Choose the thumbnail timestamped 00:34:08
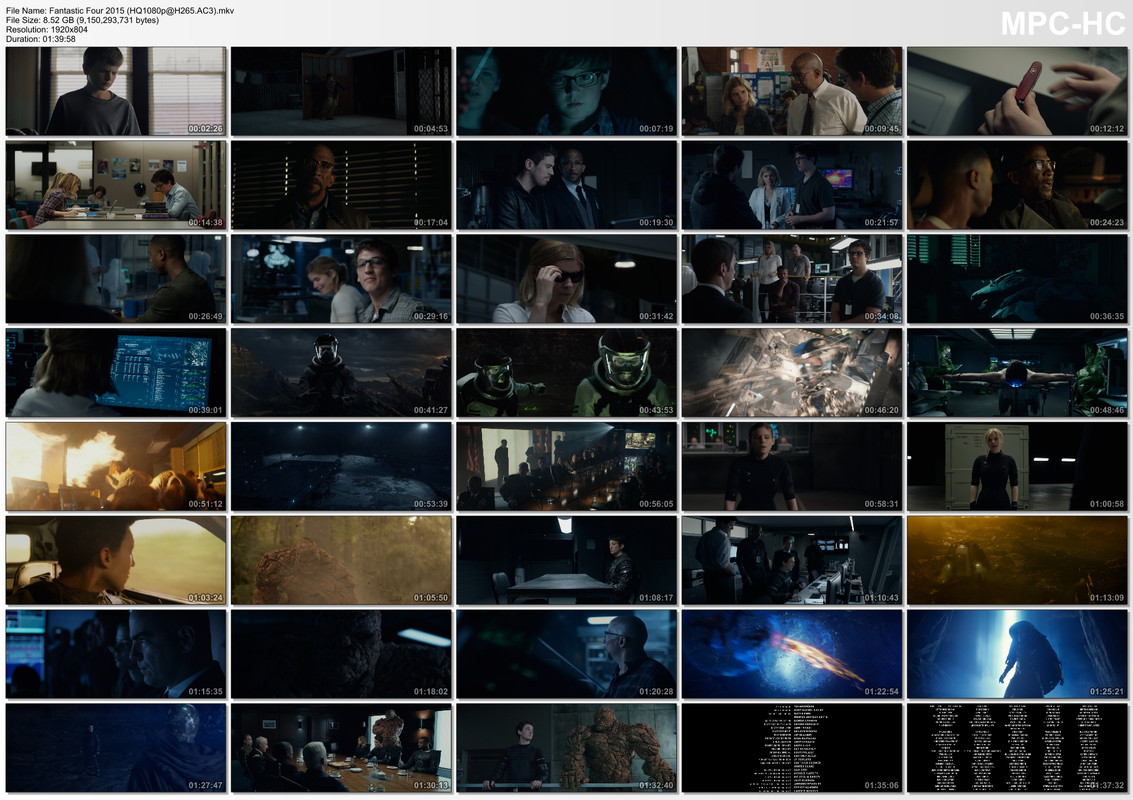 pos(792,279)
